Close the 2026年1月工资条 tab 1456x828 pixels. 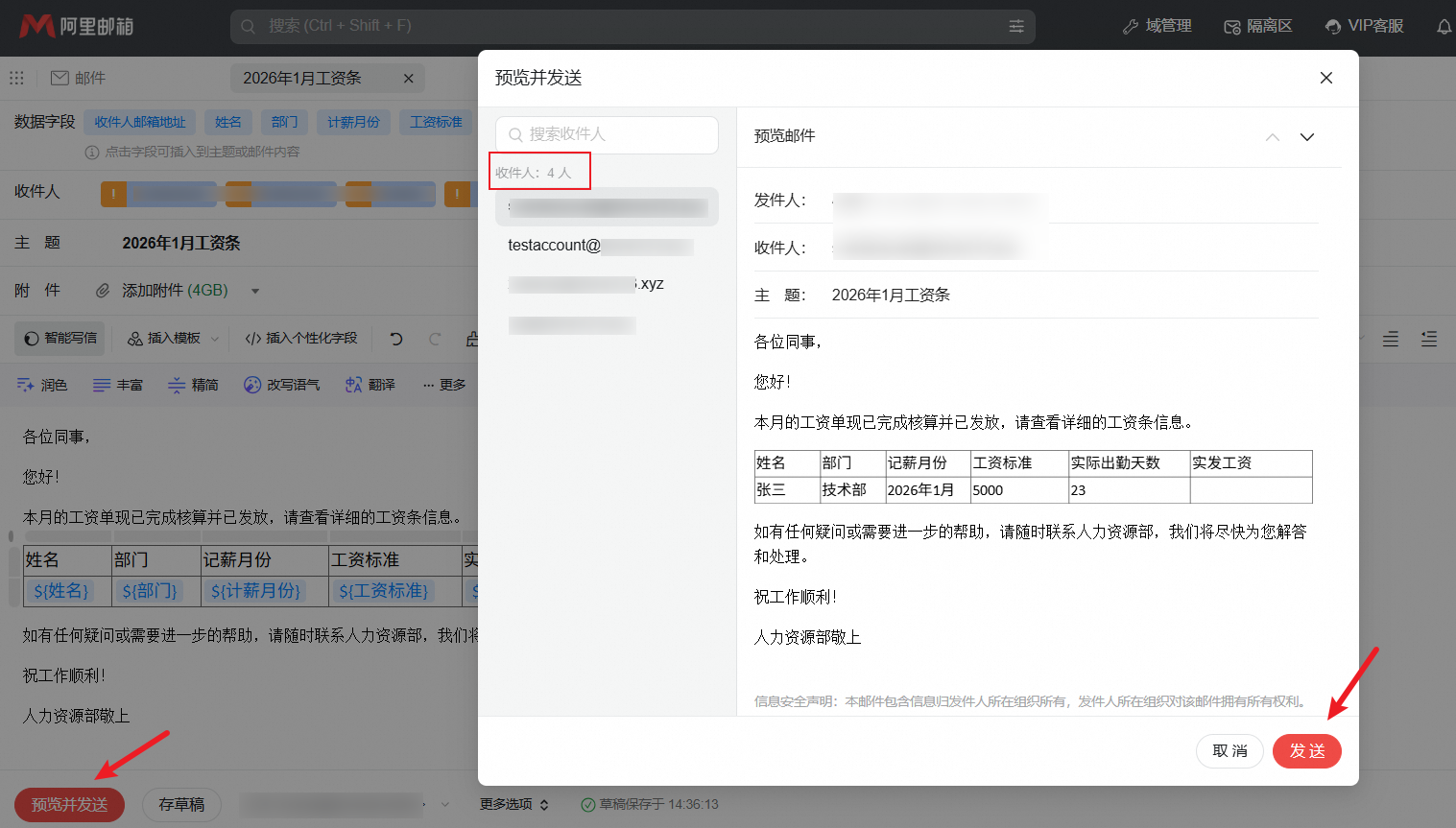pyautogui.click(x=409, y=79)
